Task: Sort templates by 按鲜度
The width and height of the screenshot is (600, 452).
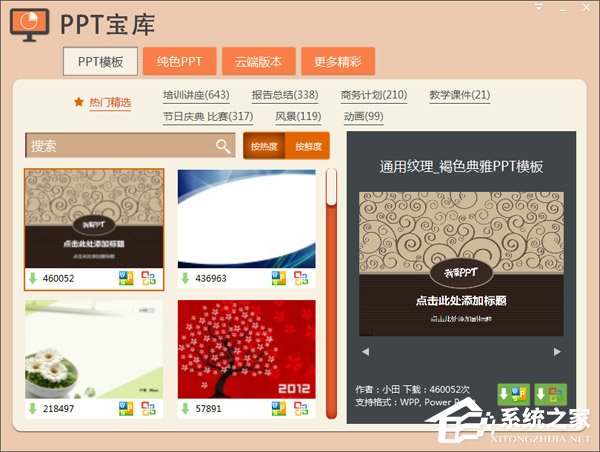Action: pos(308,146)
